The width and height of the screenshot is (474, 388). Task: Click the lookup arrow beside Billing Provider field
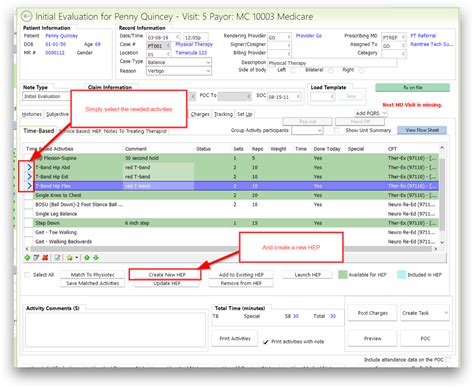[x=289, y=54]
